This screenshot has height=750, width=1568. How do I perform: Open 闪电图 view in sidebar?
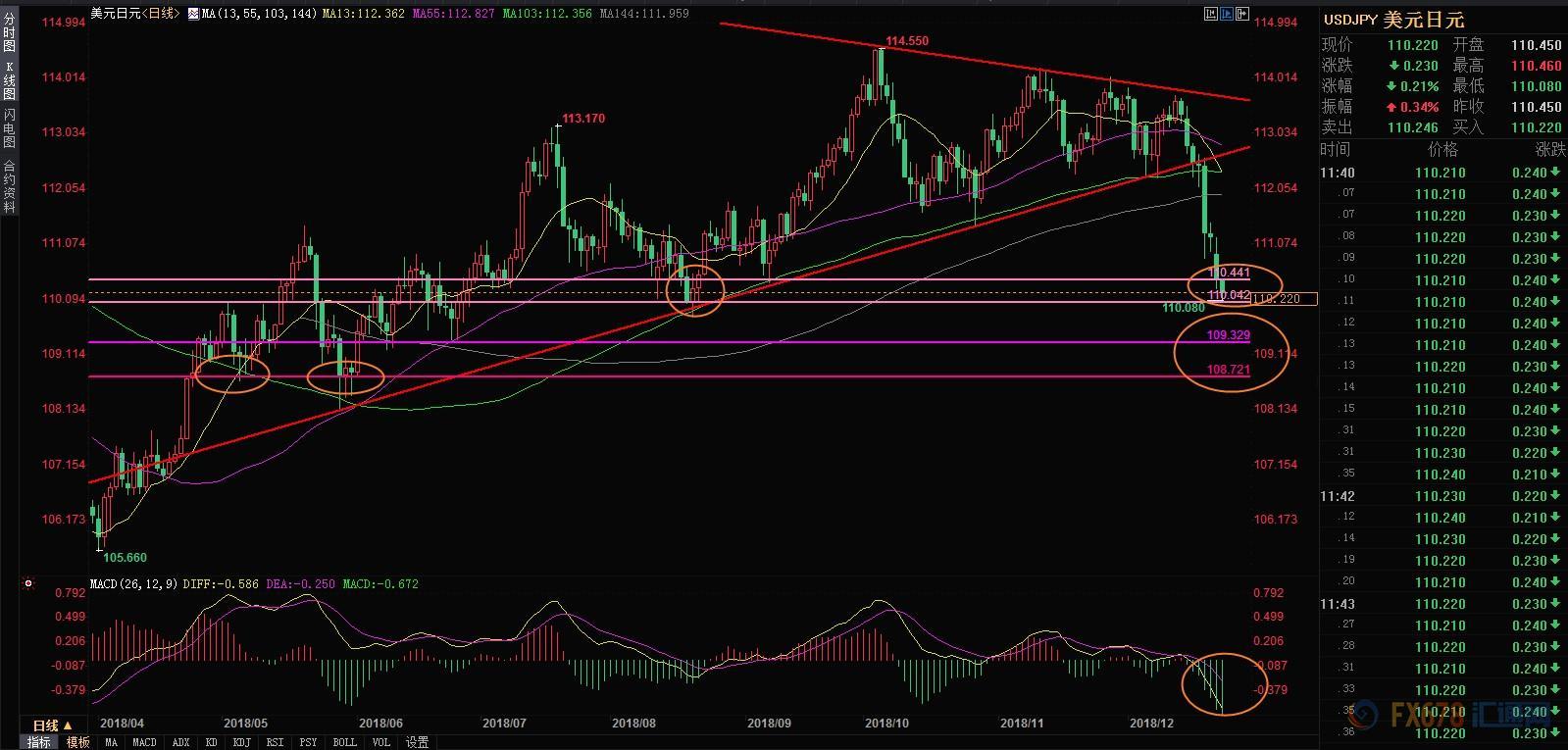coord(9,129)
